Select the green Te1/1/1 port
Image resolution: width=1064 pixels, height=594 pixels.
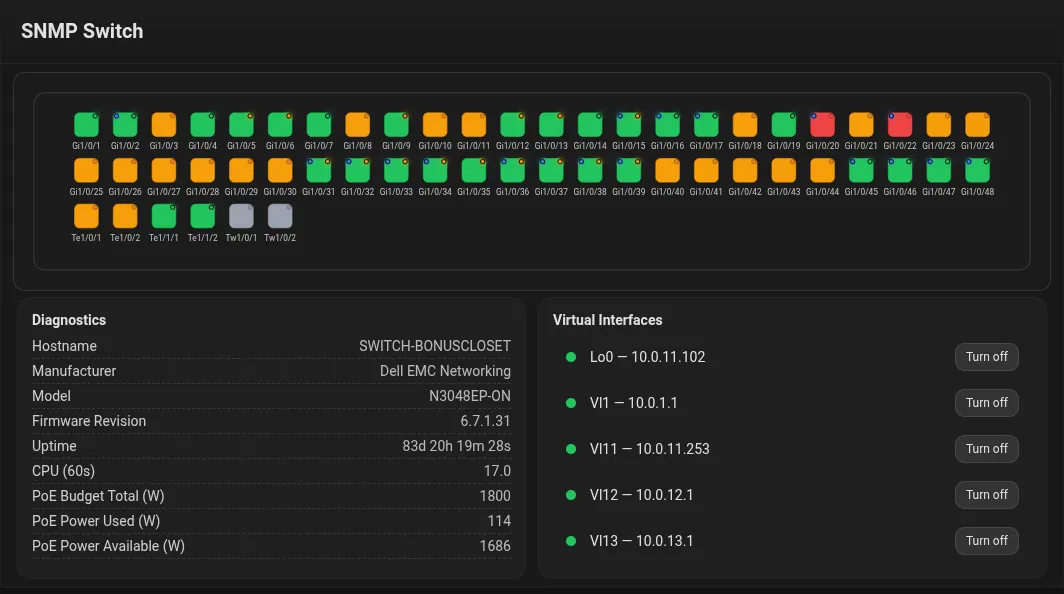click(164, 217)
